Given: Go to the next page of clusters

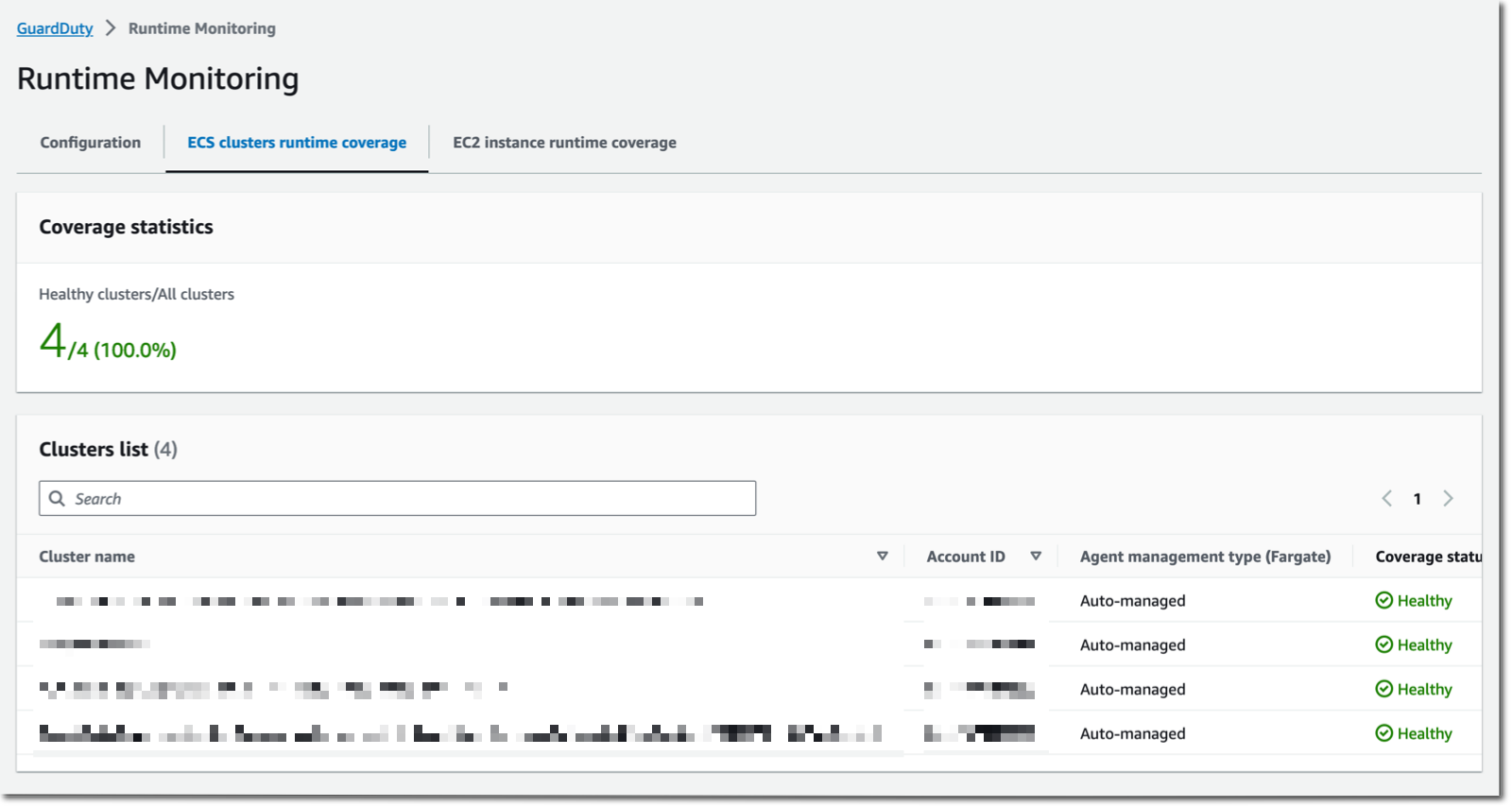Looking at the screenshot, I should [x=1448, y=498].
